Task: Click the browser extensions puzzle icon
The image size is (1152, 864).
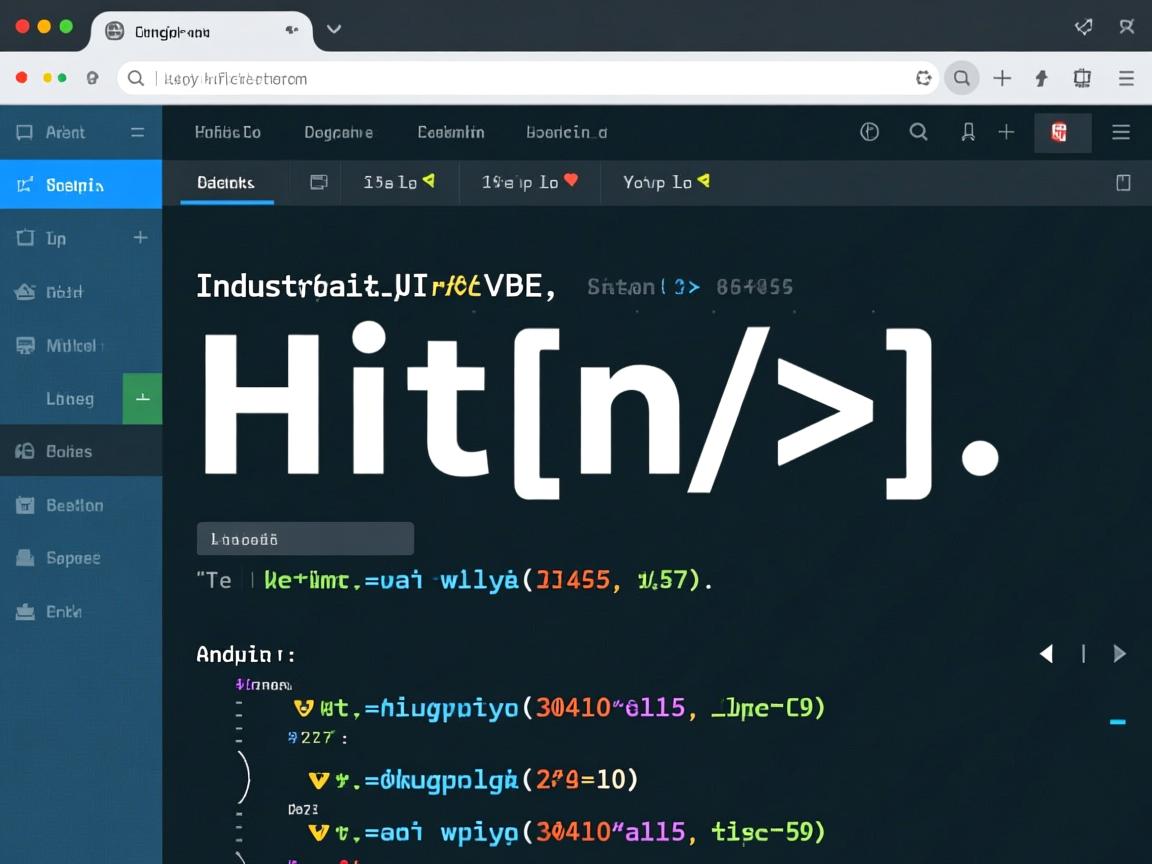Action: tap(1081, 78)
